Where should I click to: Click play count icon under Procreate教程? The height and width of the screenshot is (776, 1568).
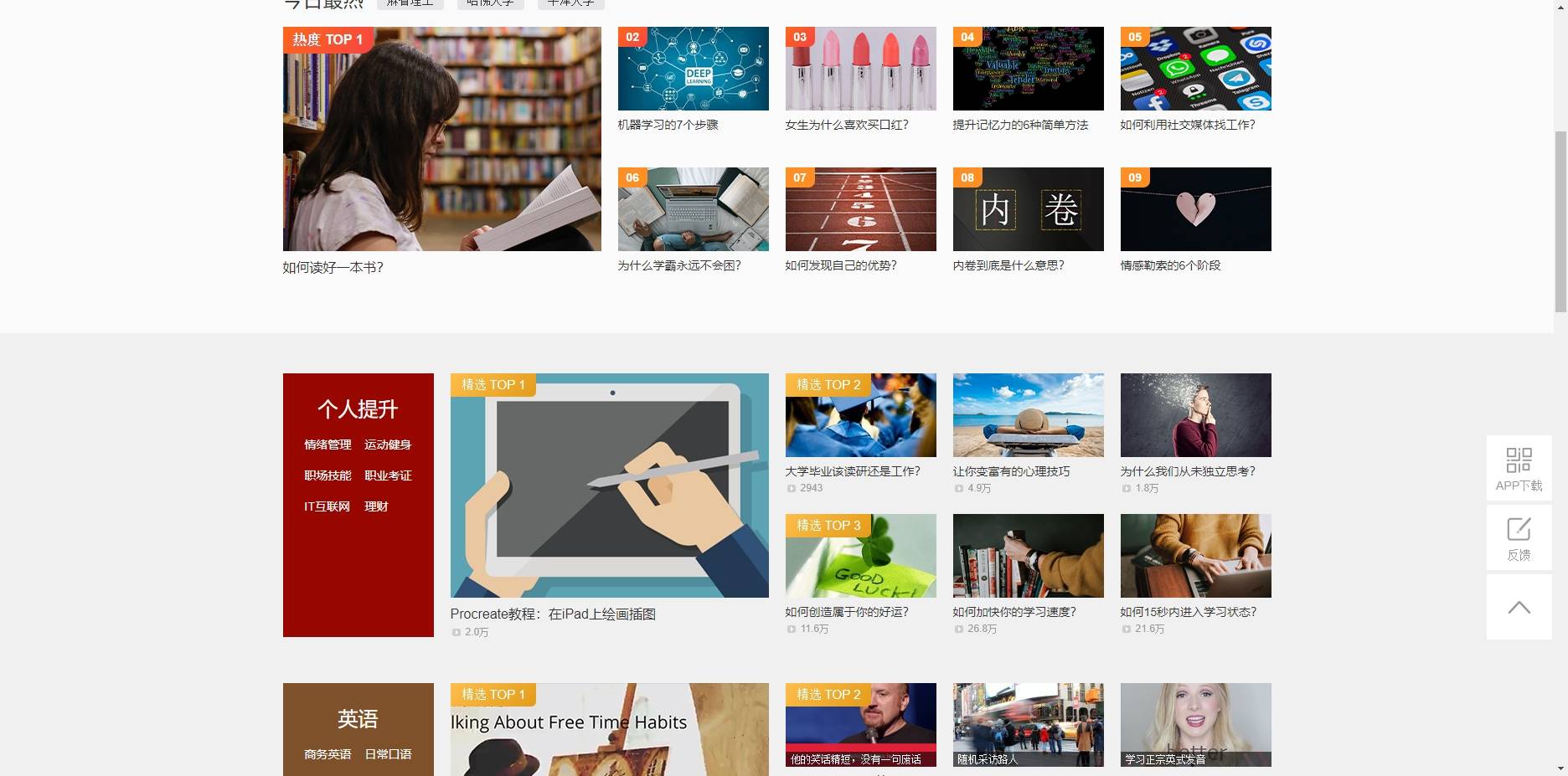click(x=456, y=633)
